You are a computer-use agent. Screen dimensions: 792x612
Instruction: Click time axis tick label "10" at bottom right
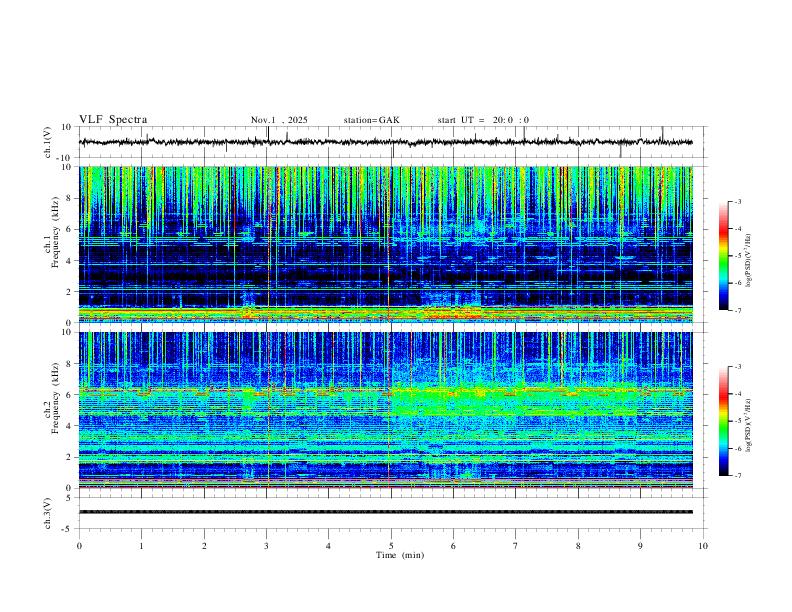(703, 546)
